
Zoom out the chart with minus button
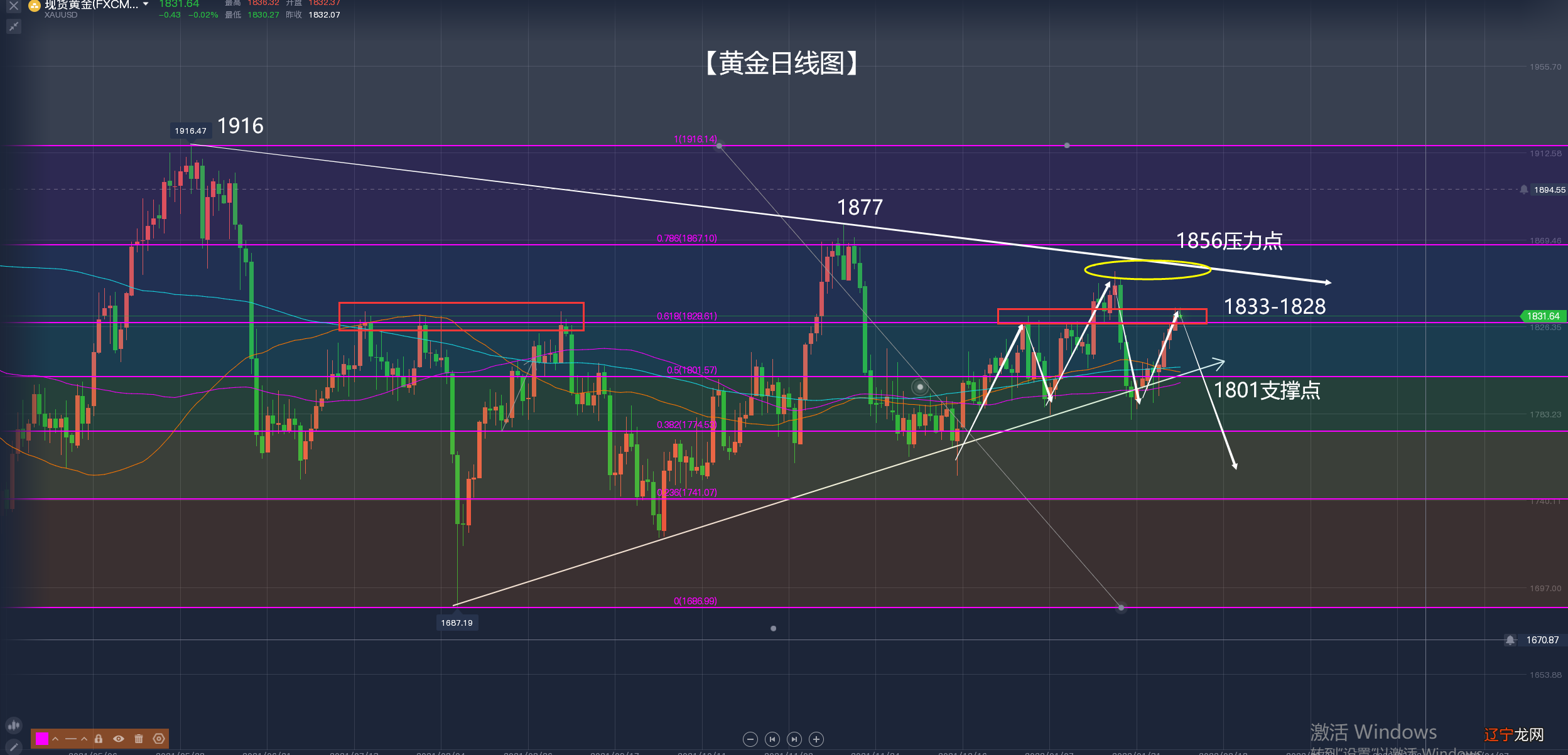[750, 739]
